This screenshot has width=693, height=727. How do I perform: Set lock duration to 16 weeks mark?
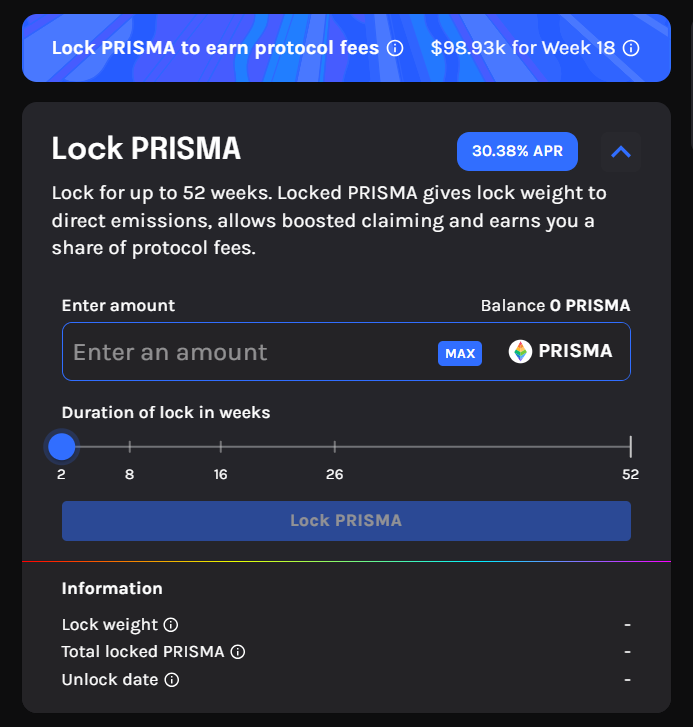click(221, 447)
